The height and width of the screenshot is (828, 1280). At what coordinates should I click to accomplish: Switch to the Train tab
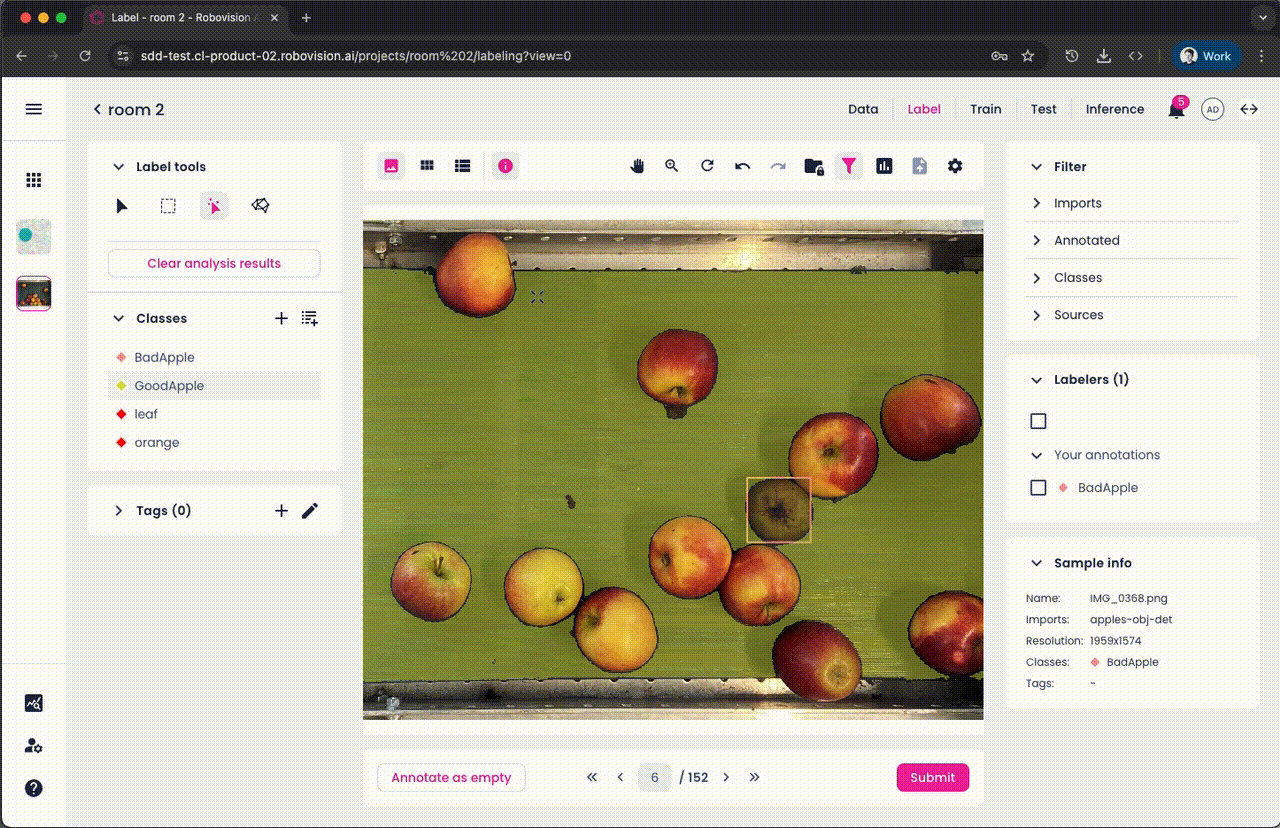coord(986,109)
